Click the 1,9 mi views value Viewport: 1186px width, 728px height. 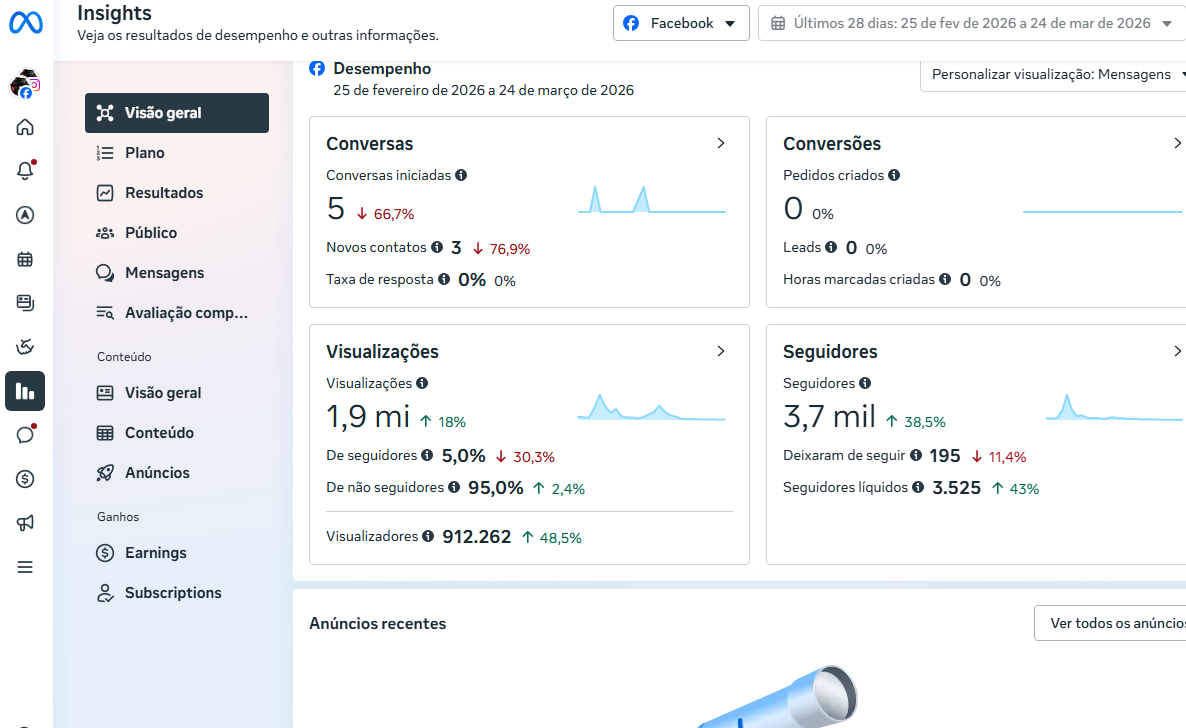pyautogui.click(x=368, y=417)
